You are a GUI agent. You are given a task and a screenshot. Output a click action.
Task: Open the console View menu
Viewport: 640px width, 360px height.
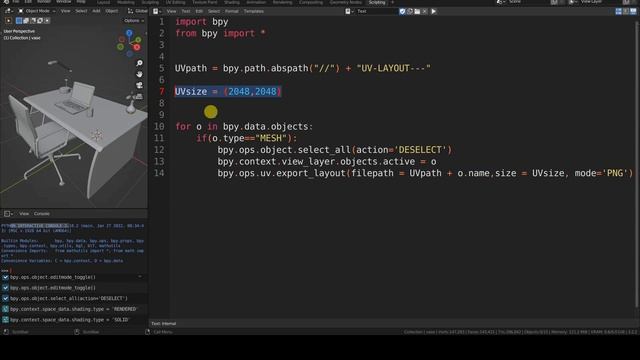pyautogui.click(x=24, y=213)
